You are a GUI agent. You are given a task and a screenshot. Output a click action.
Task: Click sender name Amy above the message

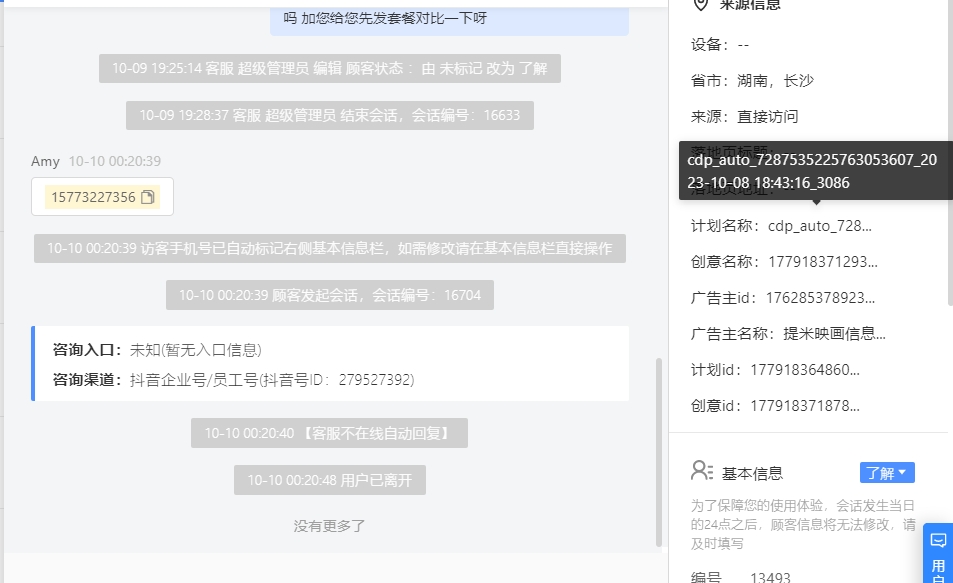46,161
